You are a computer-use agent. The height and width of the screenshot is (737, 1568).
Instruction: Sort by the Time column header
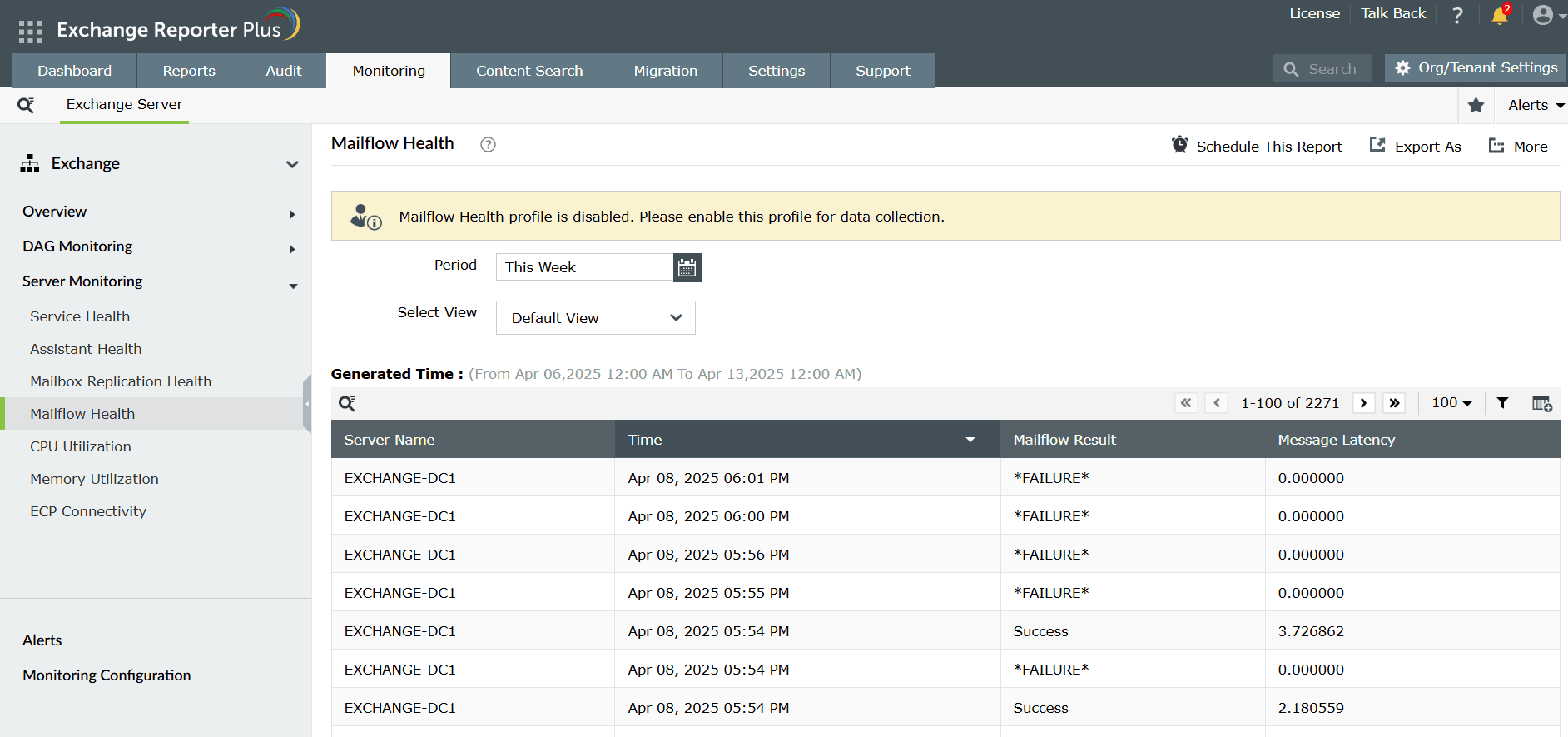click(x=807, y=440)
